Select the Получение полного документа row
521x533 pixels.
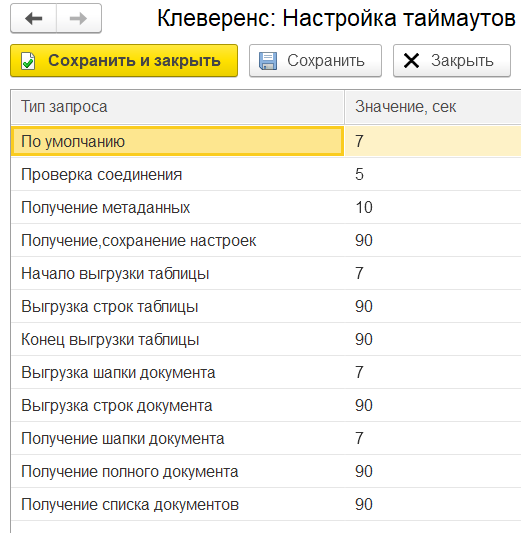tap(266, 471)
